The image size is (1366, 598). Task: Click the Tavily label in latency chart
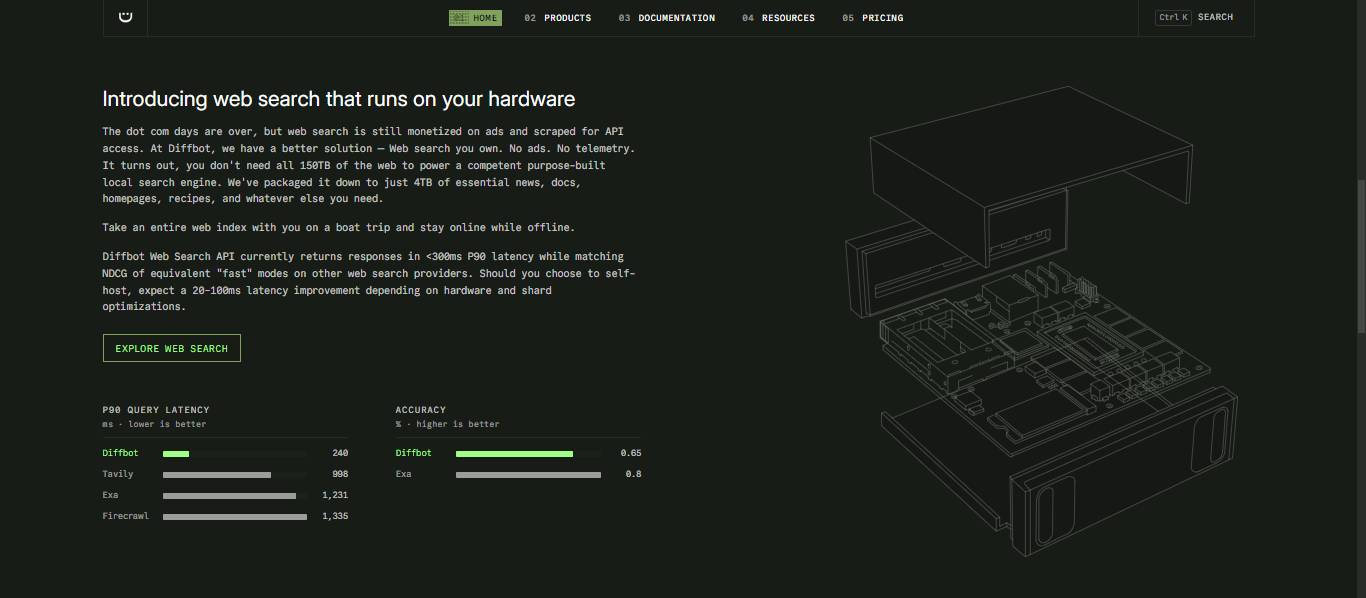(118, 474)
